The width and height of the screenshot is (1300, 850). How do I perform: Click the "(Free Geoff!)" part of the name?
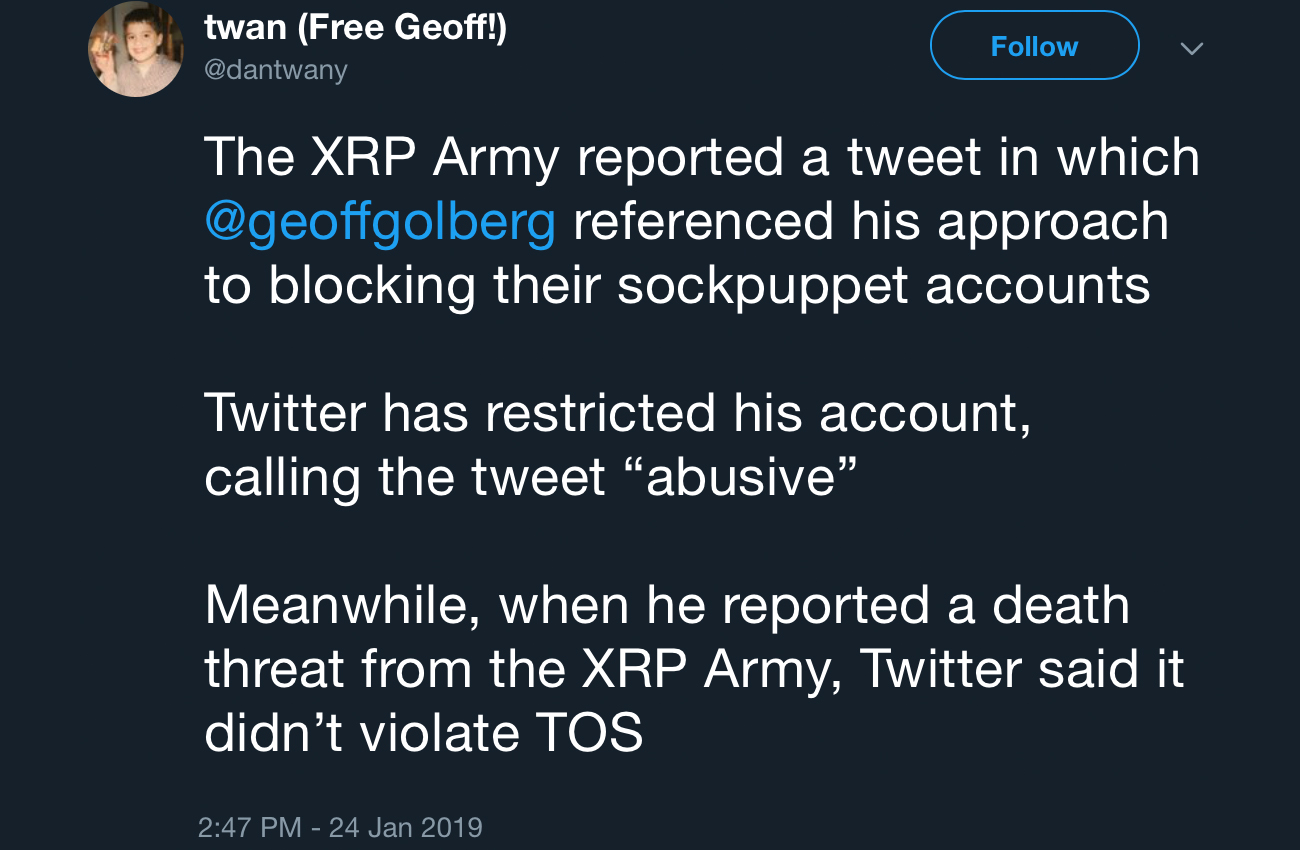pyautogui.click(x=400, y=29)
